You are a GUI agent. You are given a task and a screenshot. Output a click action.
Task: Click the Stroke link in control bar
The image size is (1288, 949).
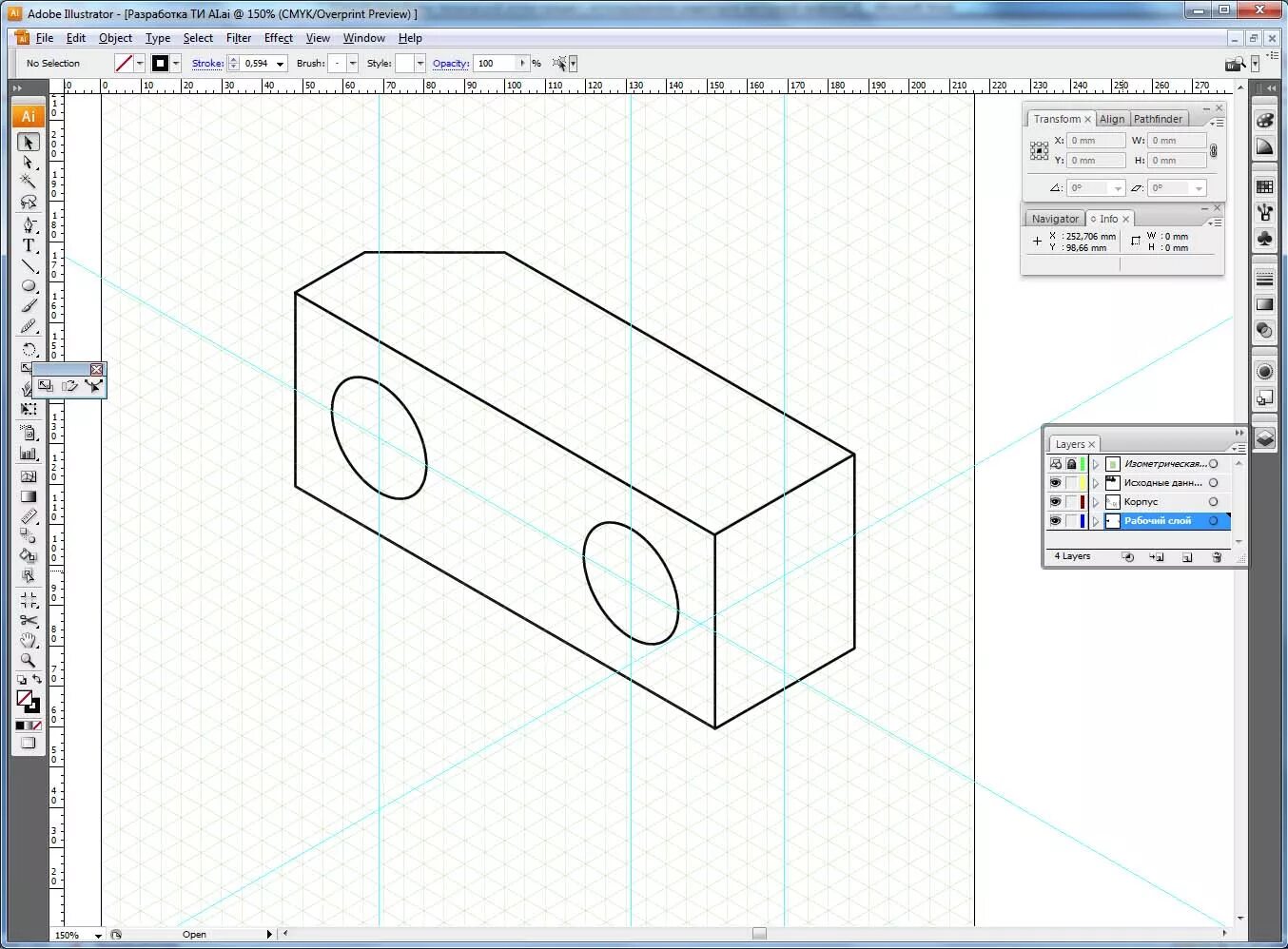click(x=207, y=64)
